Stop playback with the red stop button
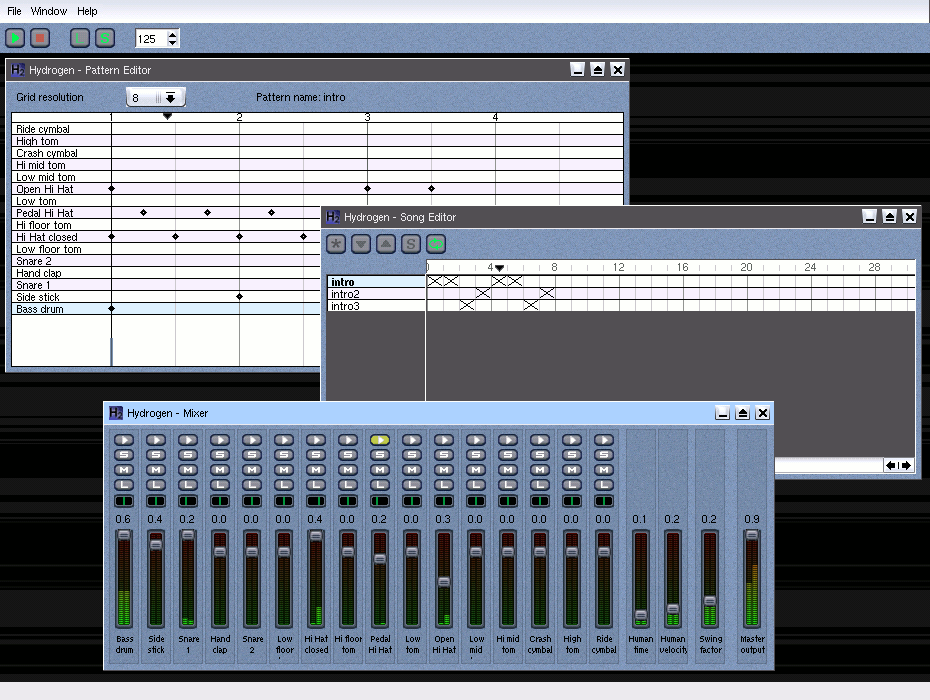The width and height of the screenshot is (930, 700). (40, 39)
